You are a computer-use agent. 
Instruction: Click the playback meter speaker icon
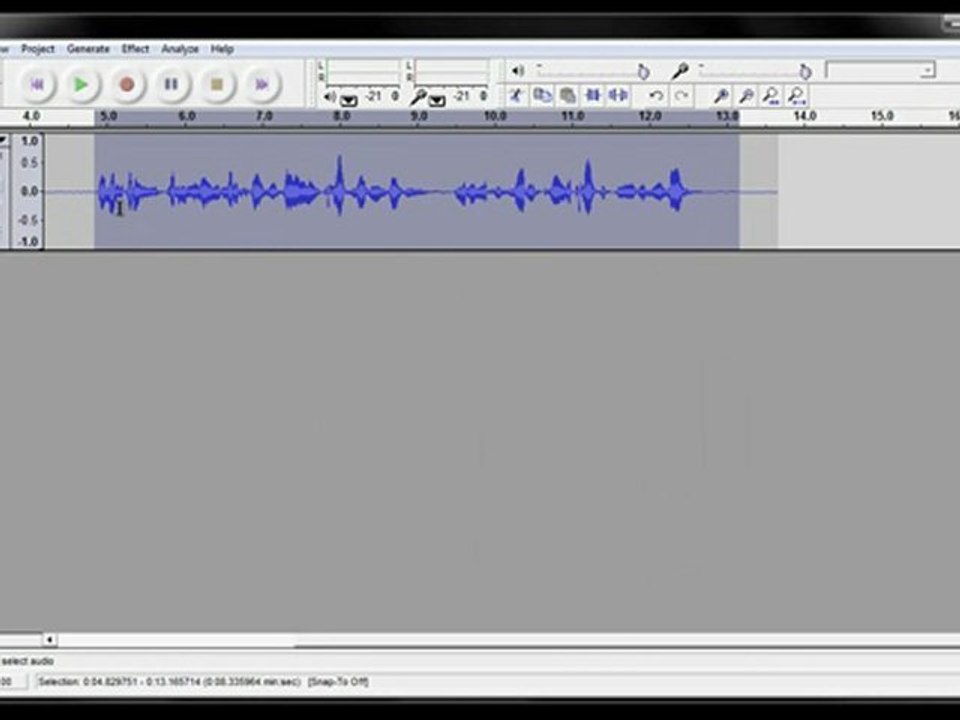pyautogui.click(x=330, y=97)
